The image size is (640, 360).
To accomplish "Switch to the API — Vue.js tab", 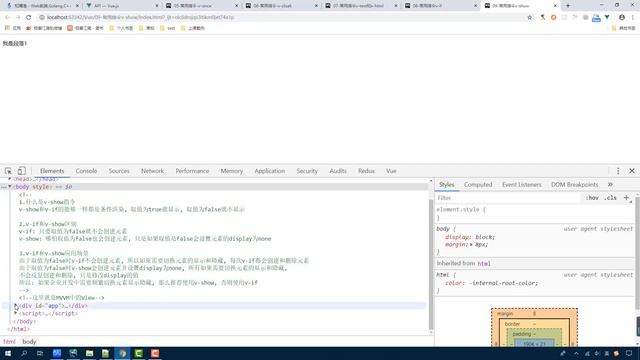I will (x=122, y=6).
